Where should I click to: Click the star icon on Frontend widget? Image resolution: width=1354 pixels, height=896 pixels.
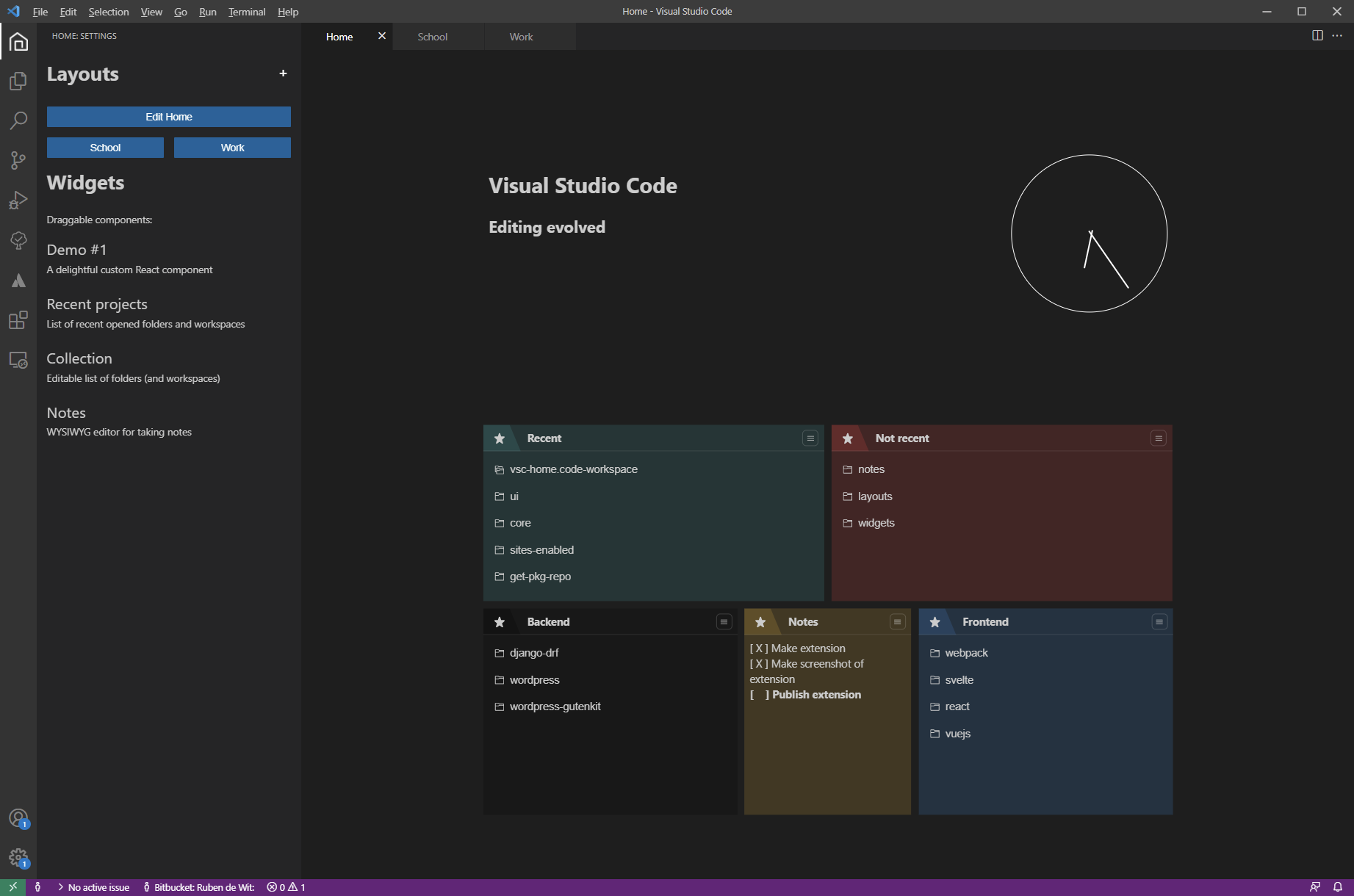(935, 622)
